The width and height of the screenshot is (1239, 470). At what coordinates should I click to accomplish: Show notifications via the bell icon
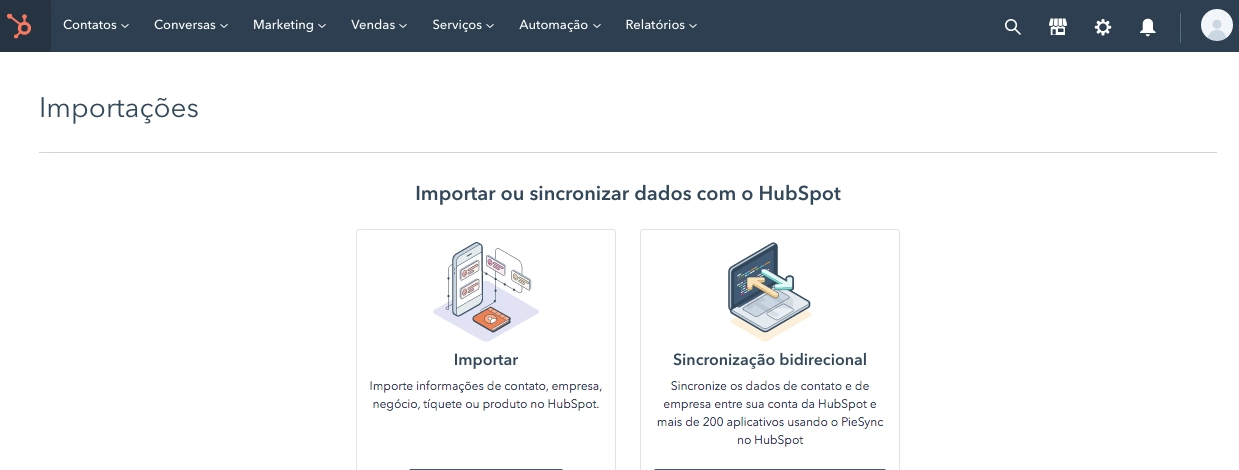click(x=1148, y=27)
